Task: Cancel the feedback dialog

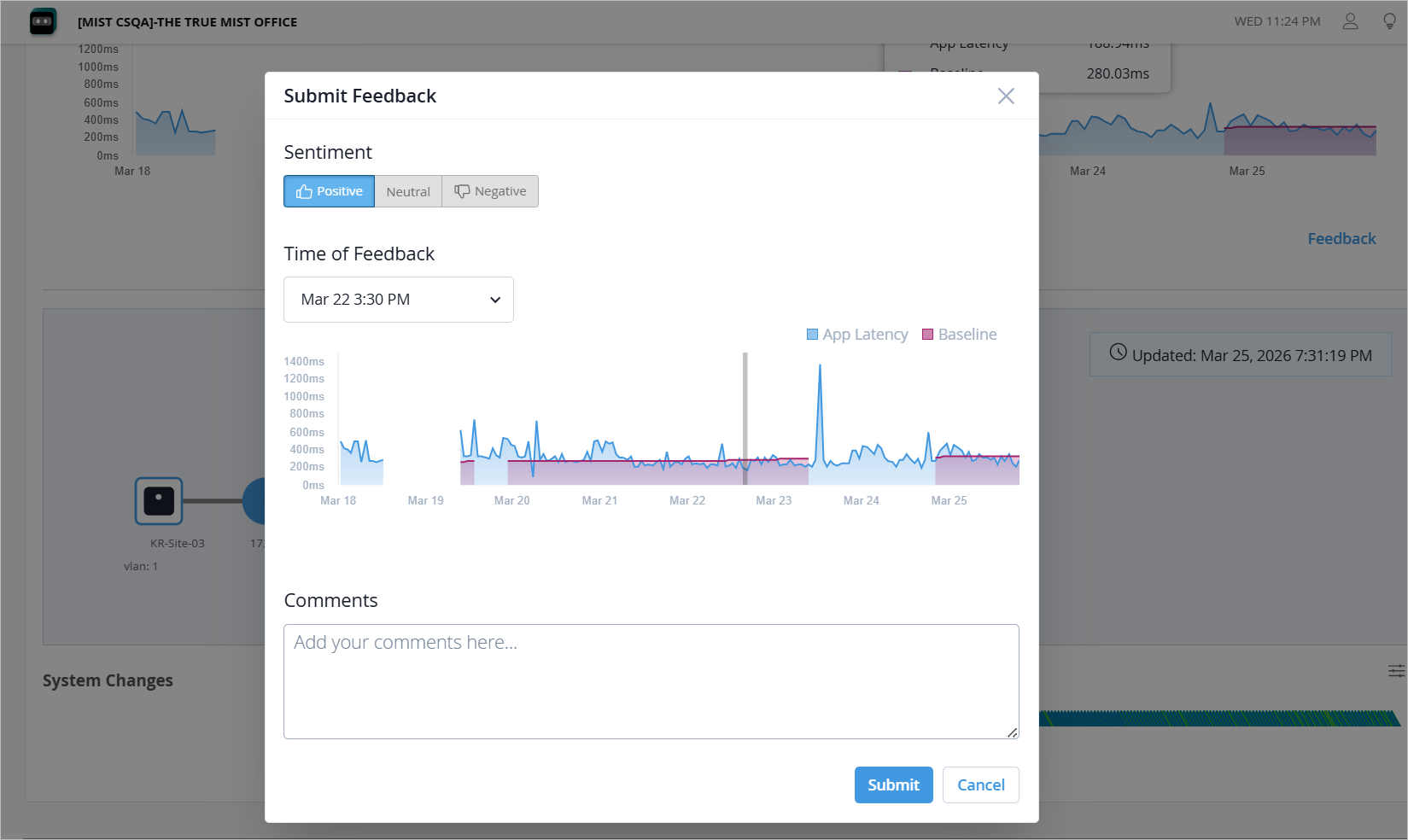Action: (981, 785)
